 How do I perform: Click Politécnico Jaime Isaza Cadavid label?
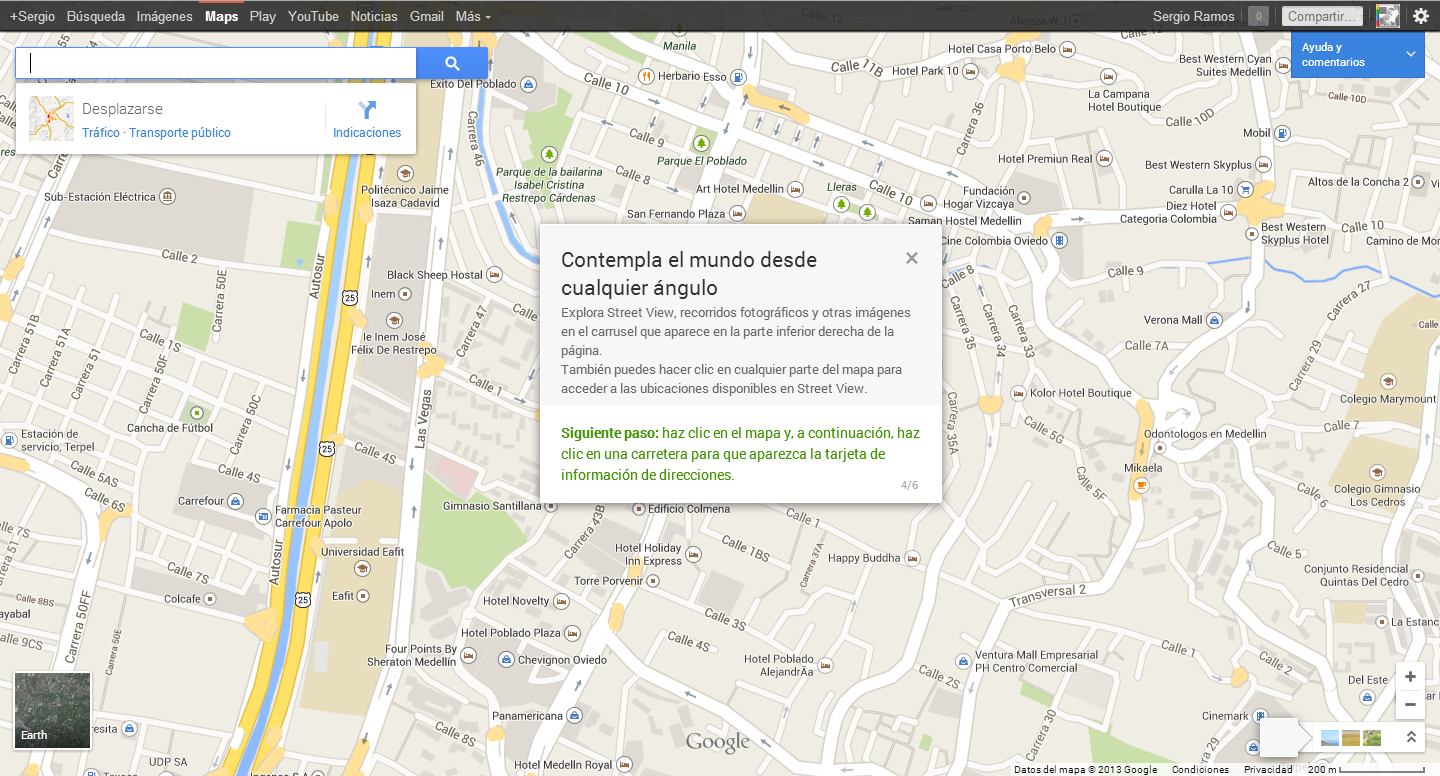pos(405,196)
